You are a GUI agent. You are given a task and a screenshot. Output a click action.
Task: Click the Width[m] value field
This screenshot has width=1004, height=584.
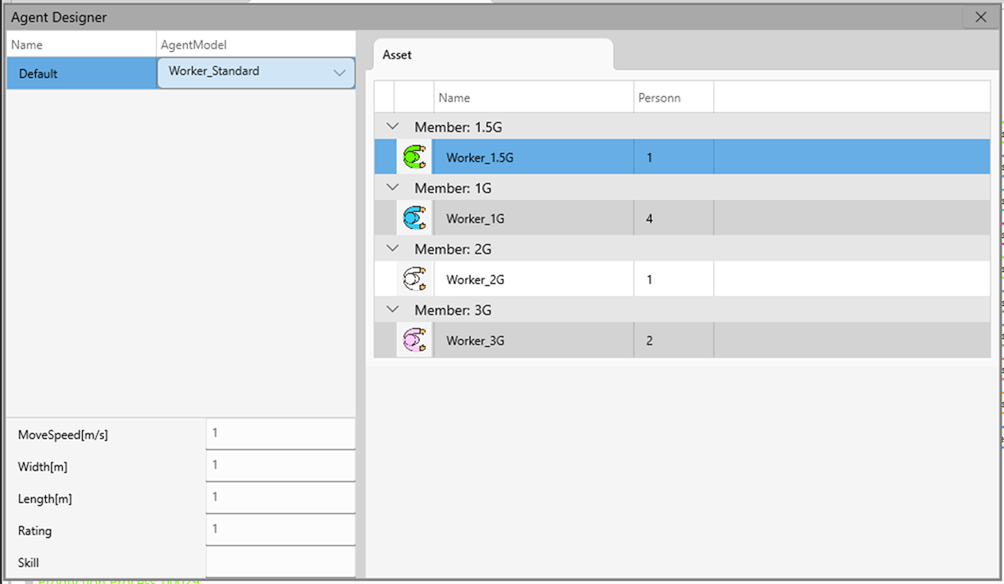tap(280, 466)
